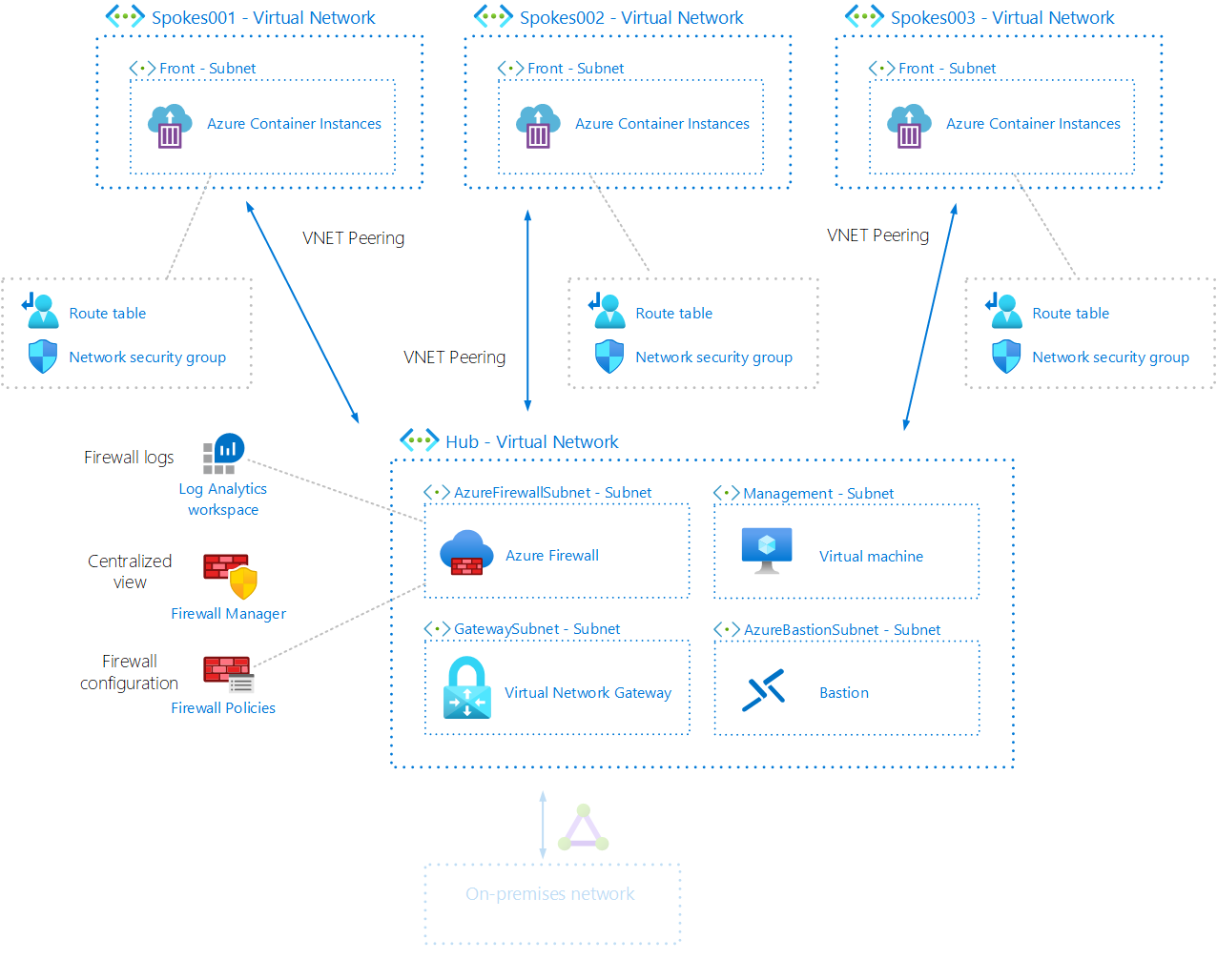
Task: Click the 'Firewall Policies' label
Action: (223, 708)
